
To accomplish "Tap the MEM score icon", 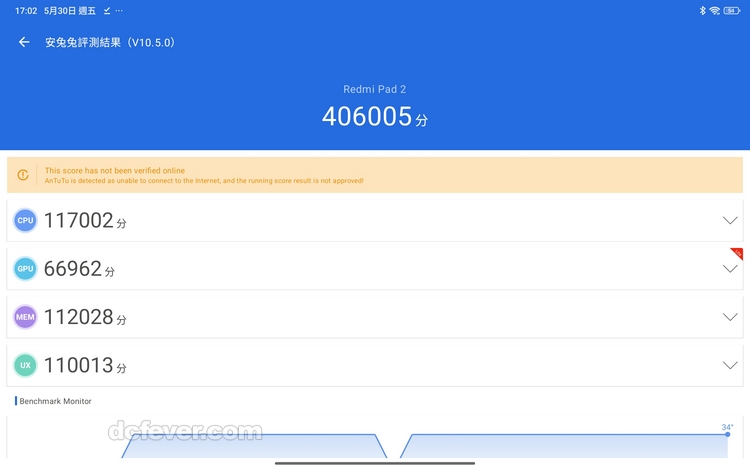I will click(x=25, y=317).
